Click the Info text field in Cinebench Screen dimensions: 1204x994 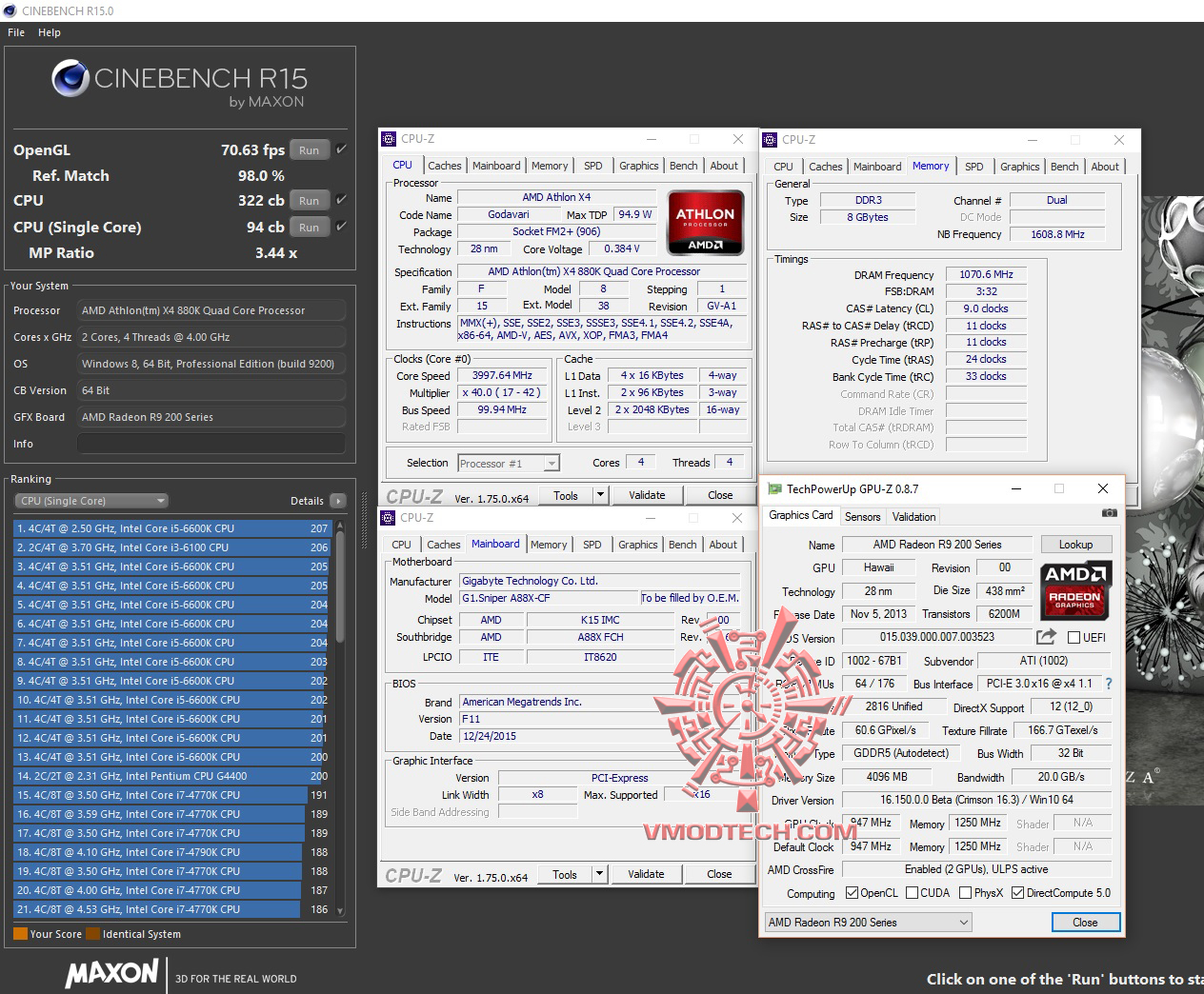pyautogui.click(x=211, y=444)
